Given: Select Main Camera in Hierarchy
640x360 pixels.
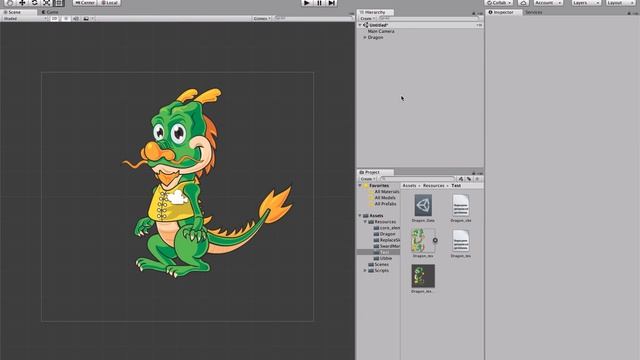Looking at the screenshot, I should pyautogui.click(x=381, y=31).
